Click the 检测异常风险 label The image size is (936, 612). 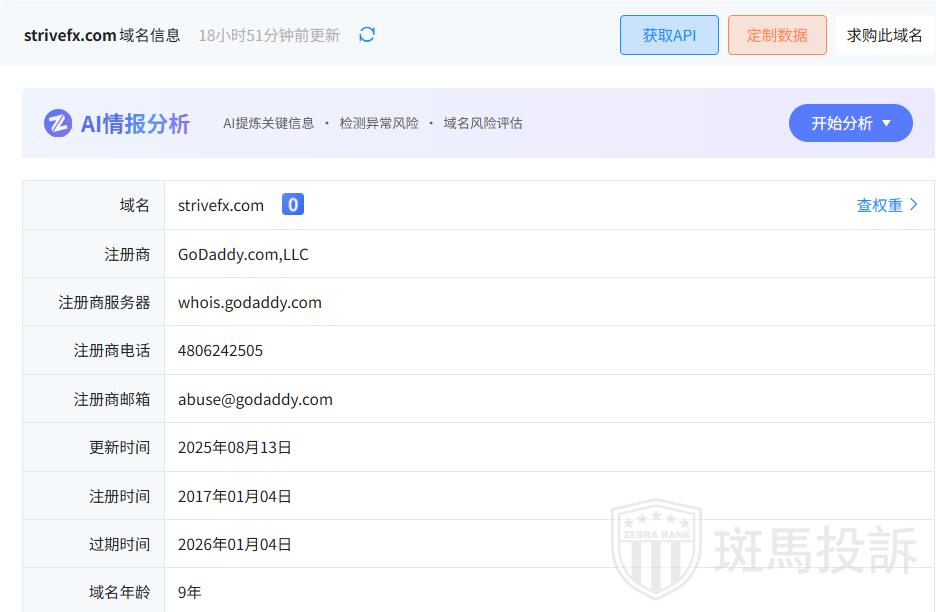pos(379,123)
